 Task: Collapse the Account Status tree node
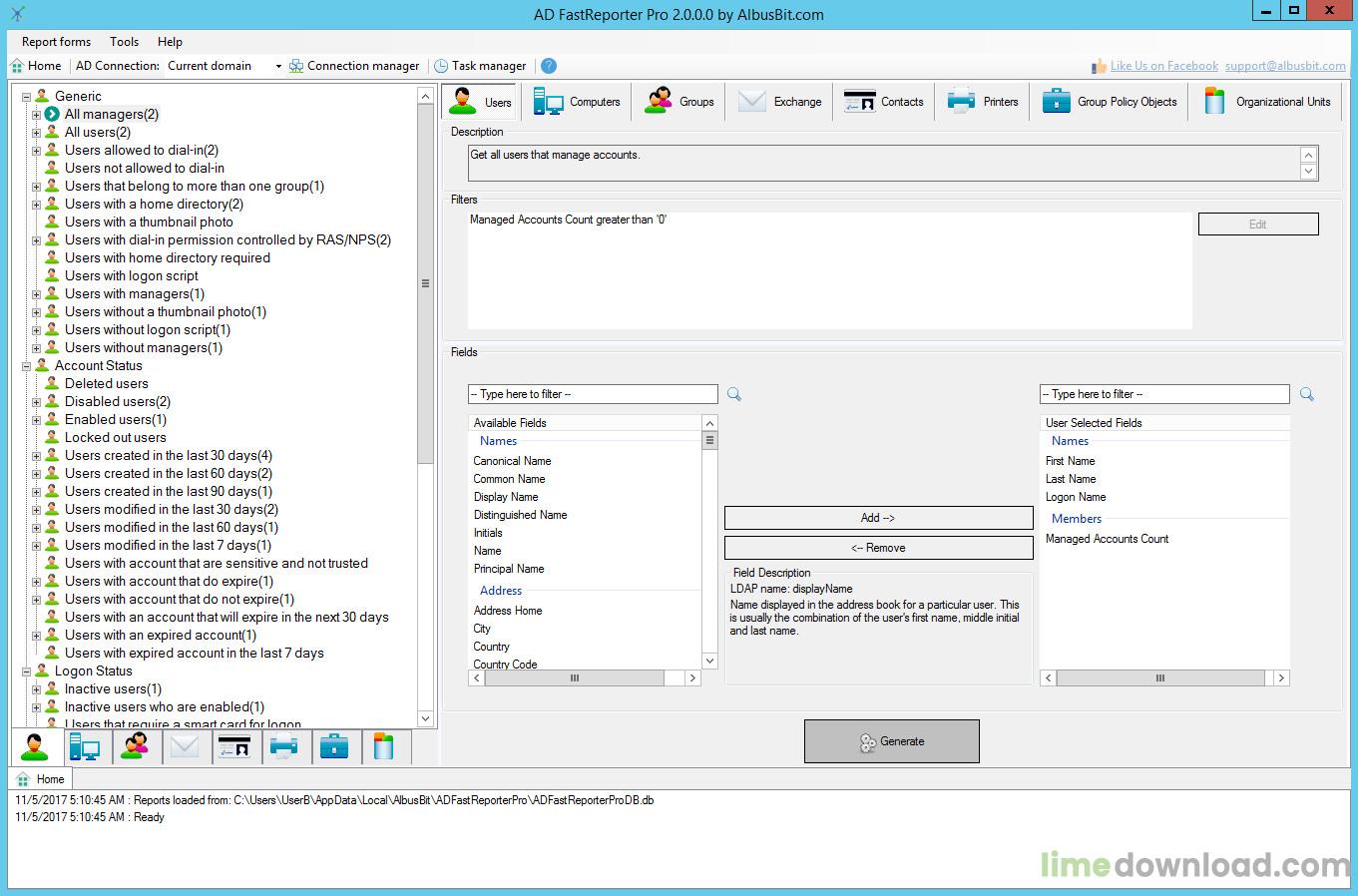[27, 366]
